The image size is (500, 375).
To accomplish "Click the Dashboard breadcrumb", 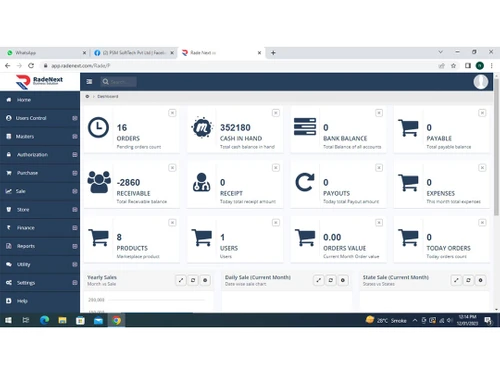I will [108, 96].
